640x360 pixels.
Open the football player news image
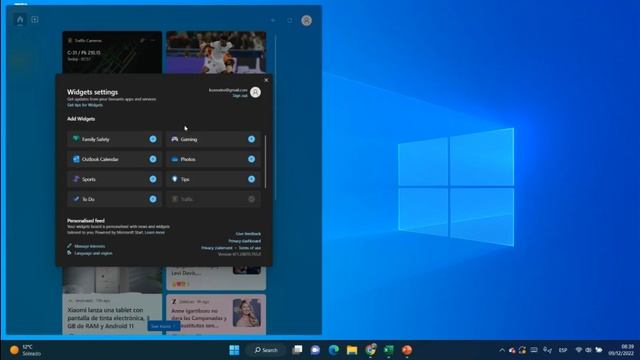click(216, 52)
